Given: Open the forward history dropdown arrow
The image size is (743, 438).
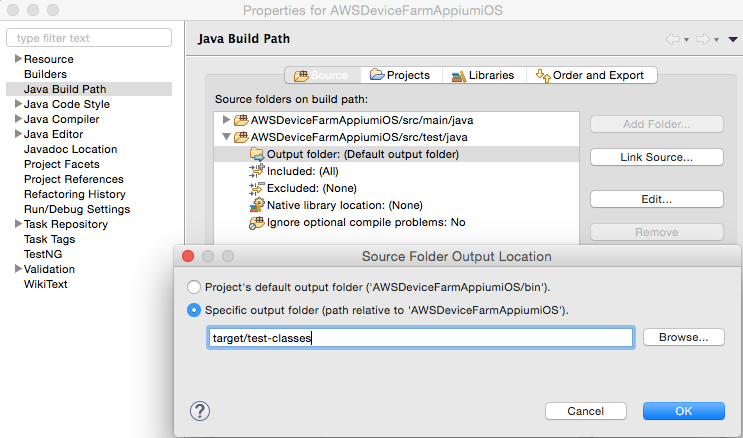Looking at the screenshot, I should click(x=716, y=40).
